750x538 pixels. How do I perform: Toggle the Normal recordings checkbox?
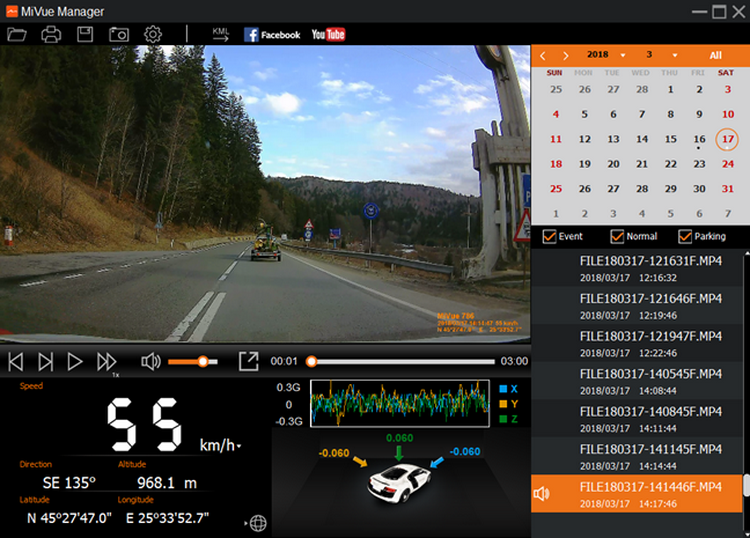[616, 237]
